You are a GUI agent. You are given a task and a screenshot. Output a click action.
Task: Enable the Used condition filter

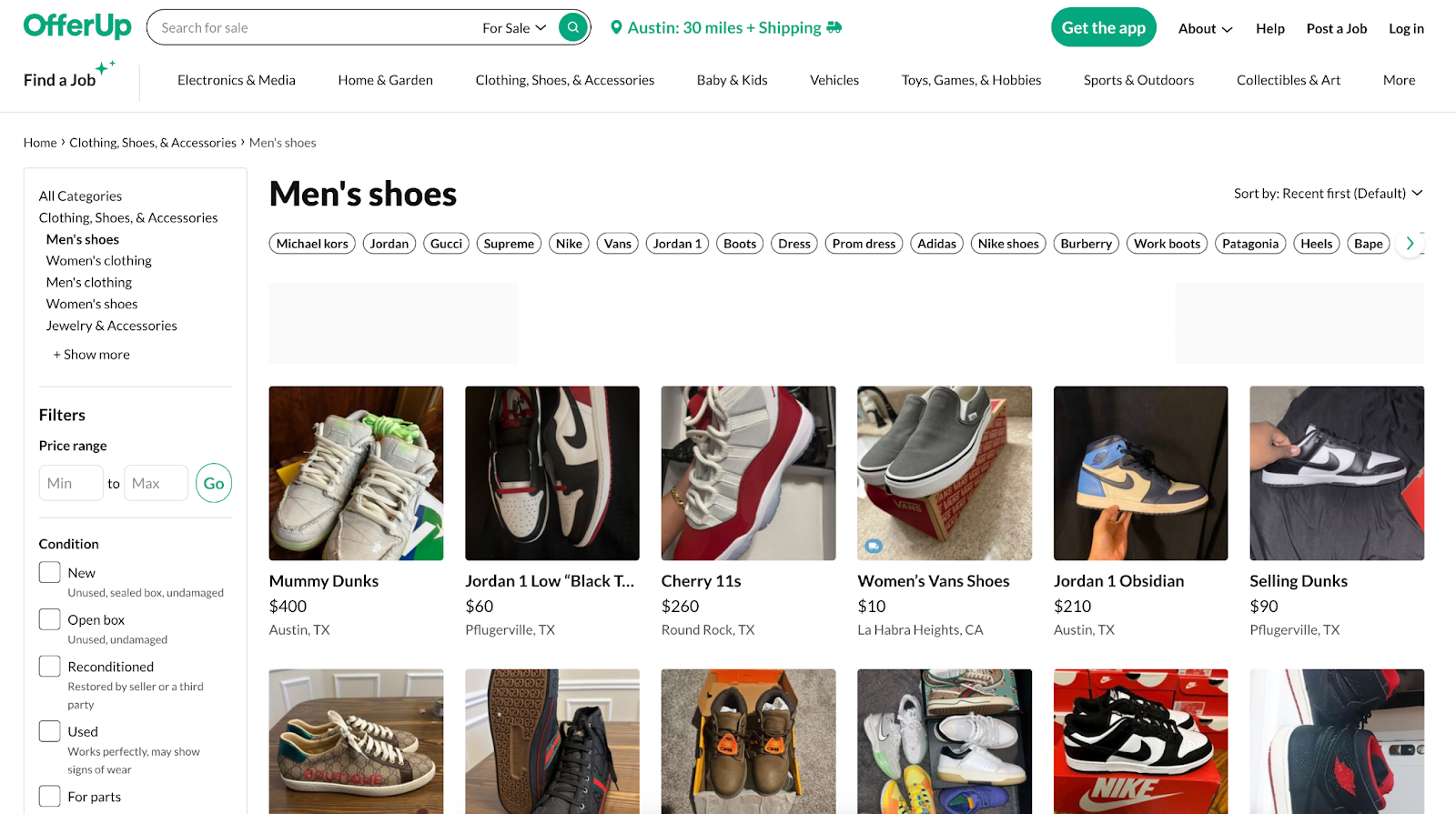[x=50, y=731]
